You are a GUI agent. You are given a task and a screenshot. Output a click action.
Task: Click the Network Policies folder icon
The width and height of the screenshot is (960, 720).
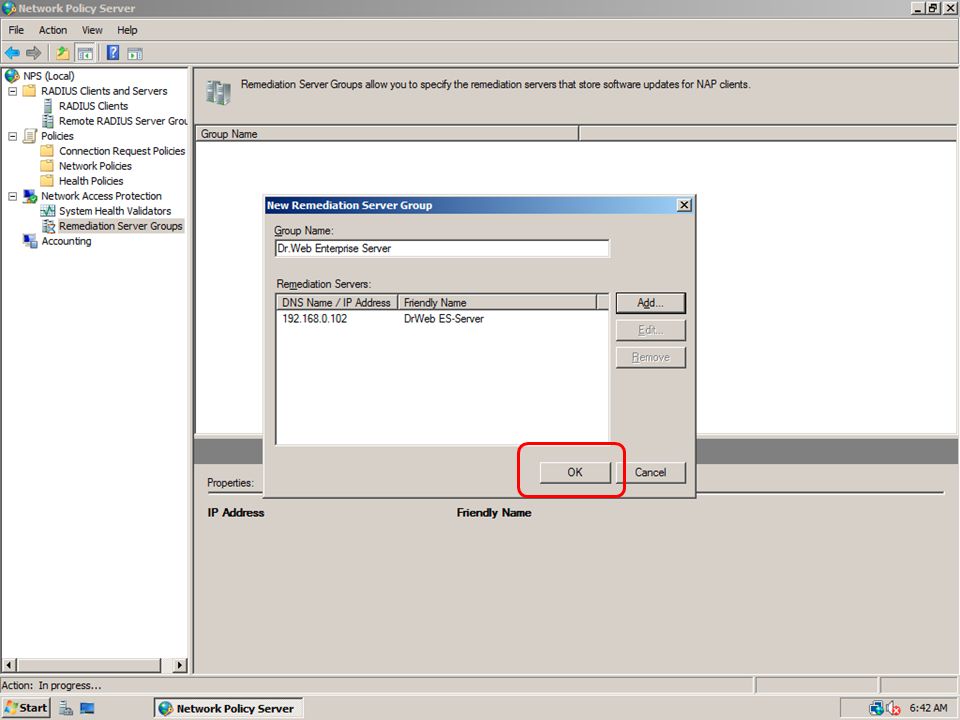[47, 166]
